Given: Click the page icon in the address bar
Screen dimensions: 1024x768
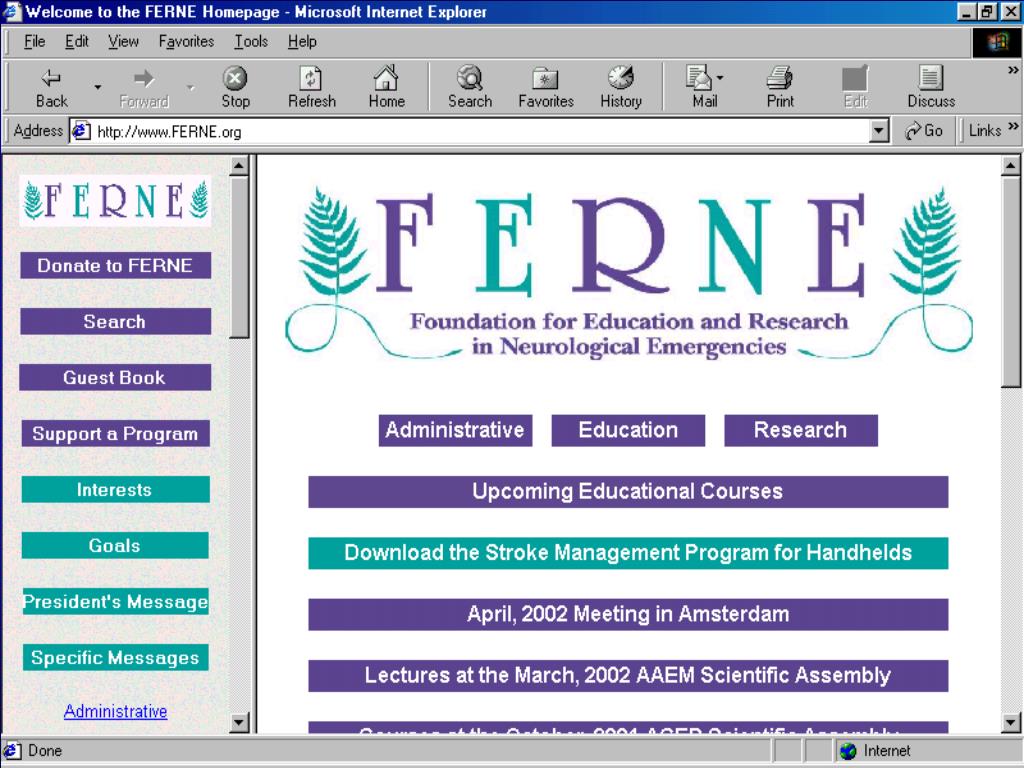Looking at the screenshot, I should [x=81, y=131].
